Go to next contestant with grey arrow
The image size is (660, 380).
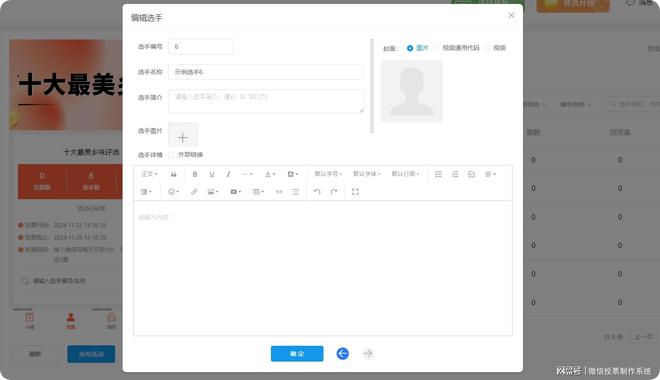[368, 353]
